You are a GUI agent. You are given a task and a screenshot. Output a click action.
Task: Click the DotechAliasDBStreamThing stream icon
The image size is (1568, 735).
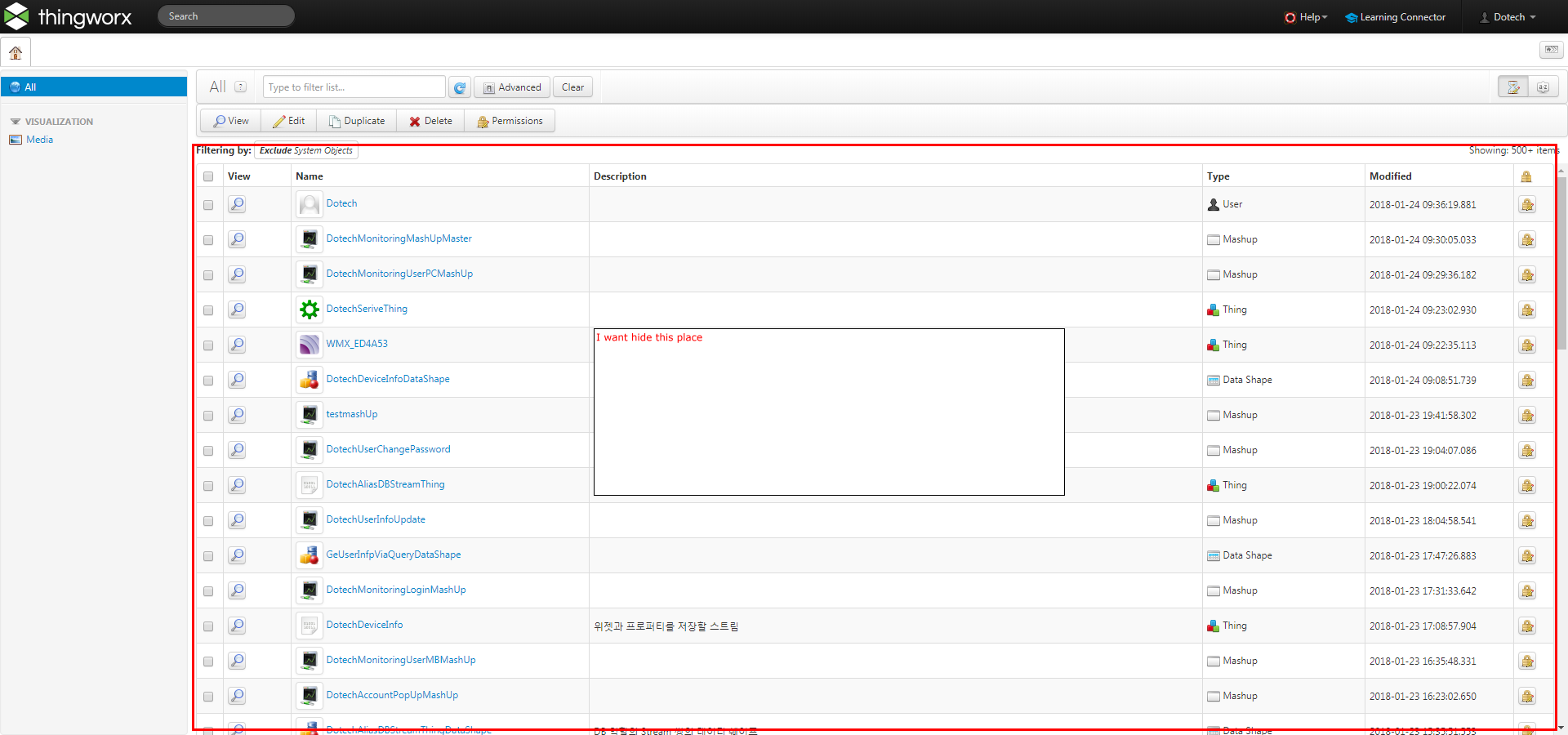310,485
